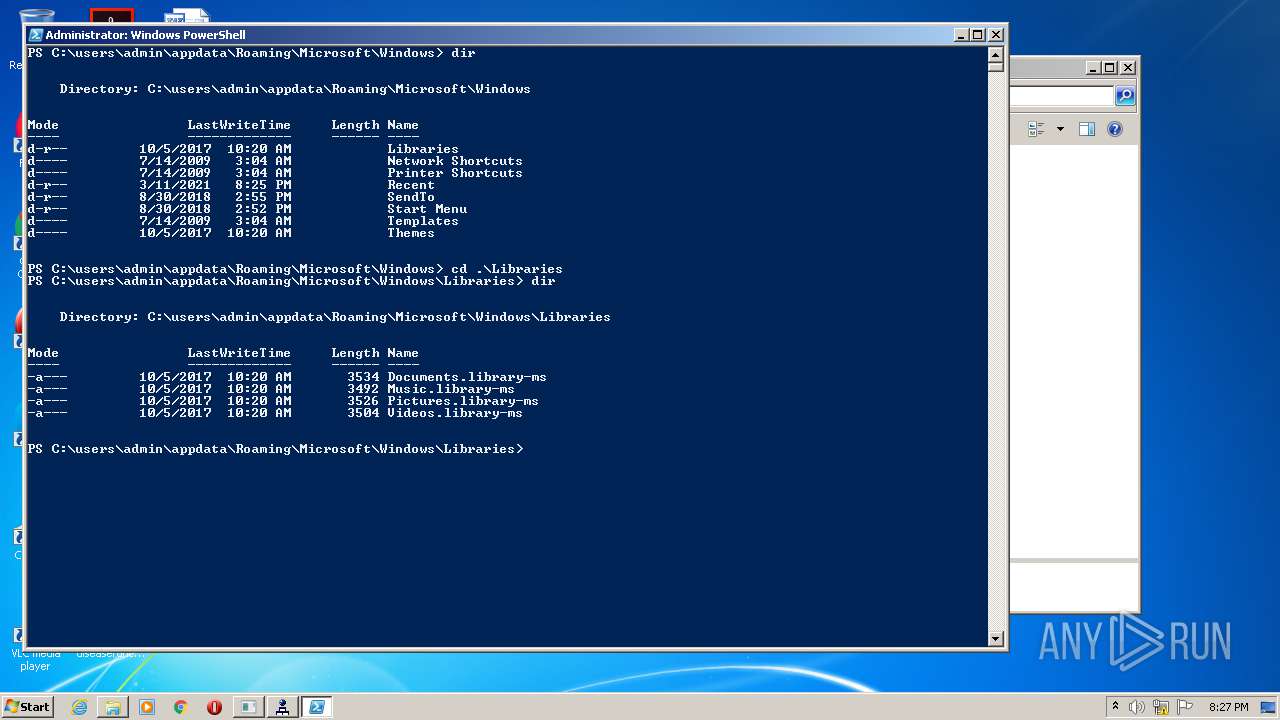Click the 'Templates' directory entry
The image size is (1280, 720).
[x=423, y=221]
